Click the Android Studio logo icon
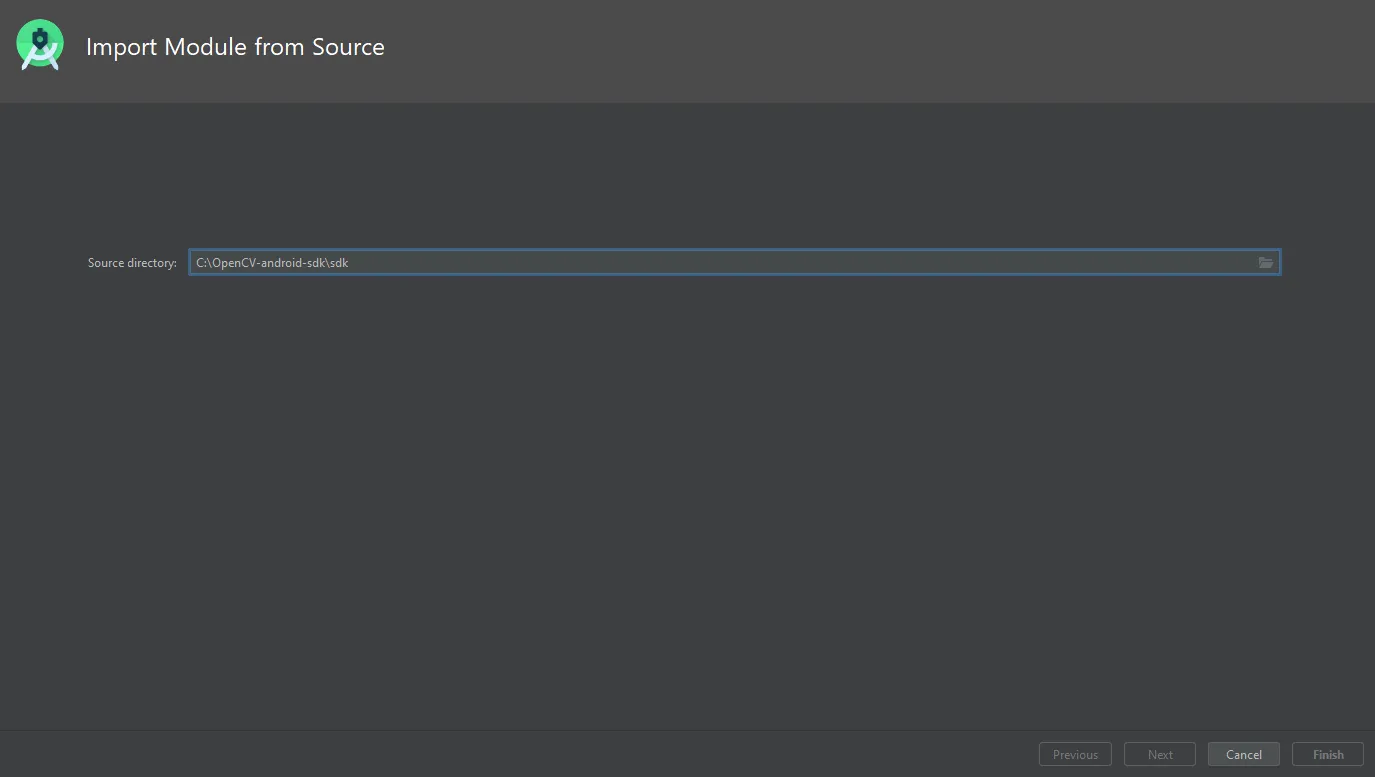The image size is (1375, 777). [40, 46]
